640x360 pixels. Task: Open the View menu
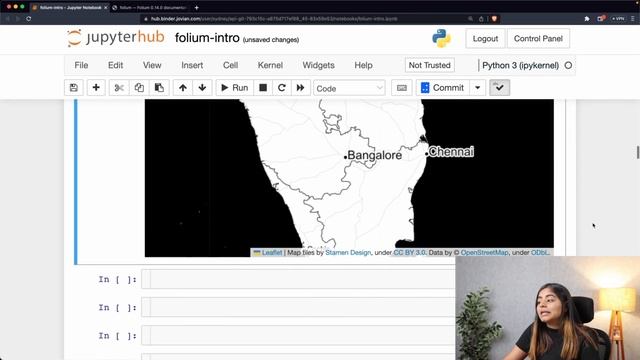click(152, 65)
